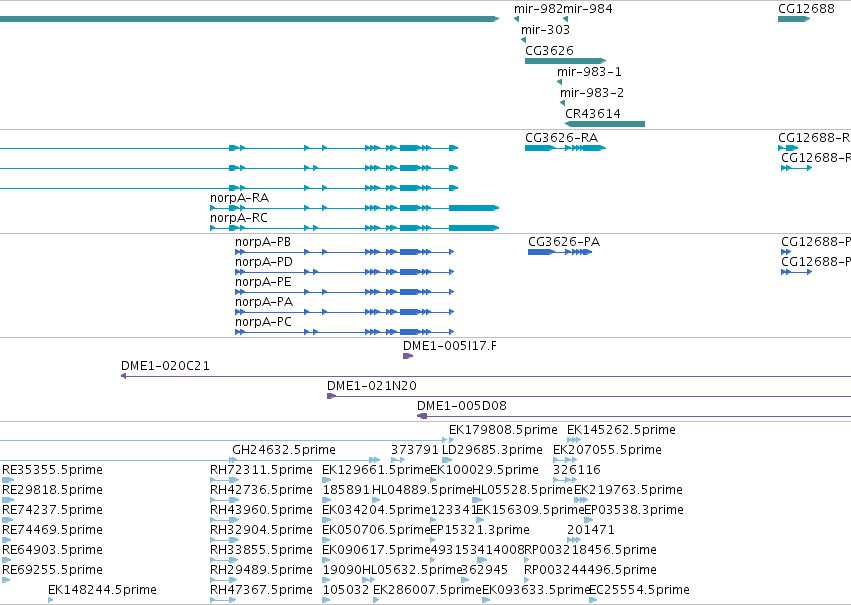This screenshot has height=605, width=851.
Task: Select EST GH24632.5prime
Action: [284, 450]
